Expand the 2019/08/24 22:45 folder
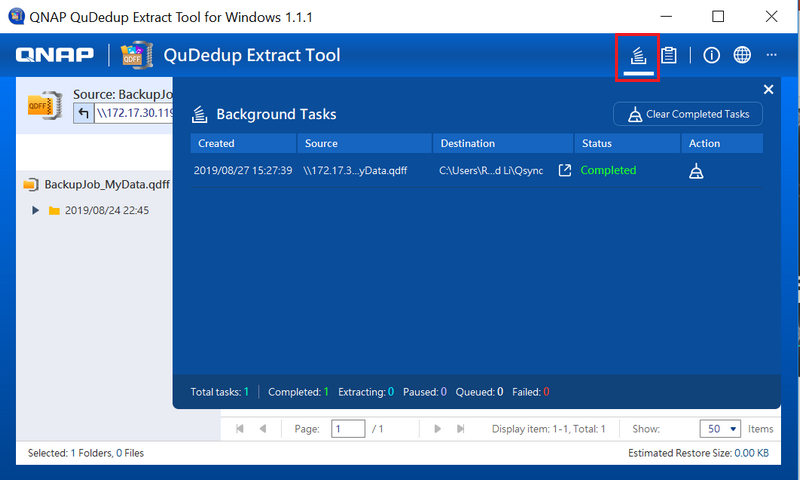The height and width of the screenshot is (480, 800). 35,210
